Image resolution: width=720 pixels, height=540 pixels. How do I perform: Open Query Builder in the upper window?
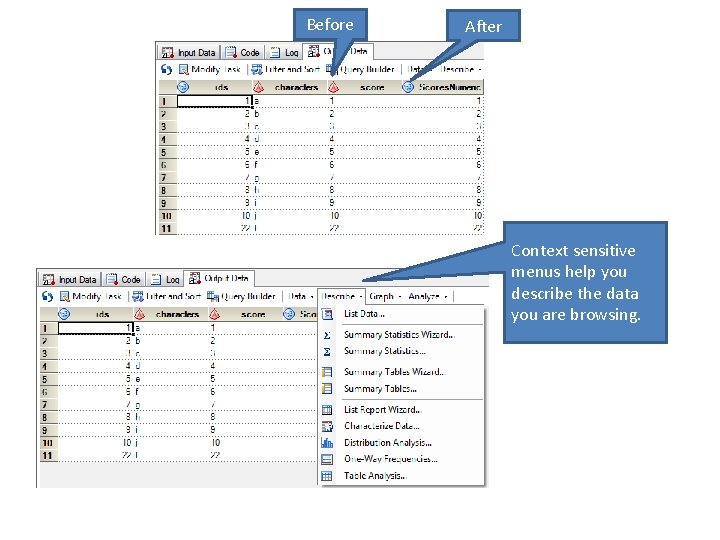tap(360, 69)
